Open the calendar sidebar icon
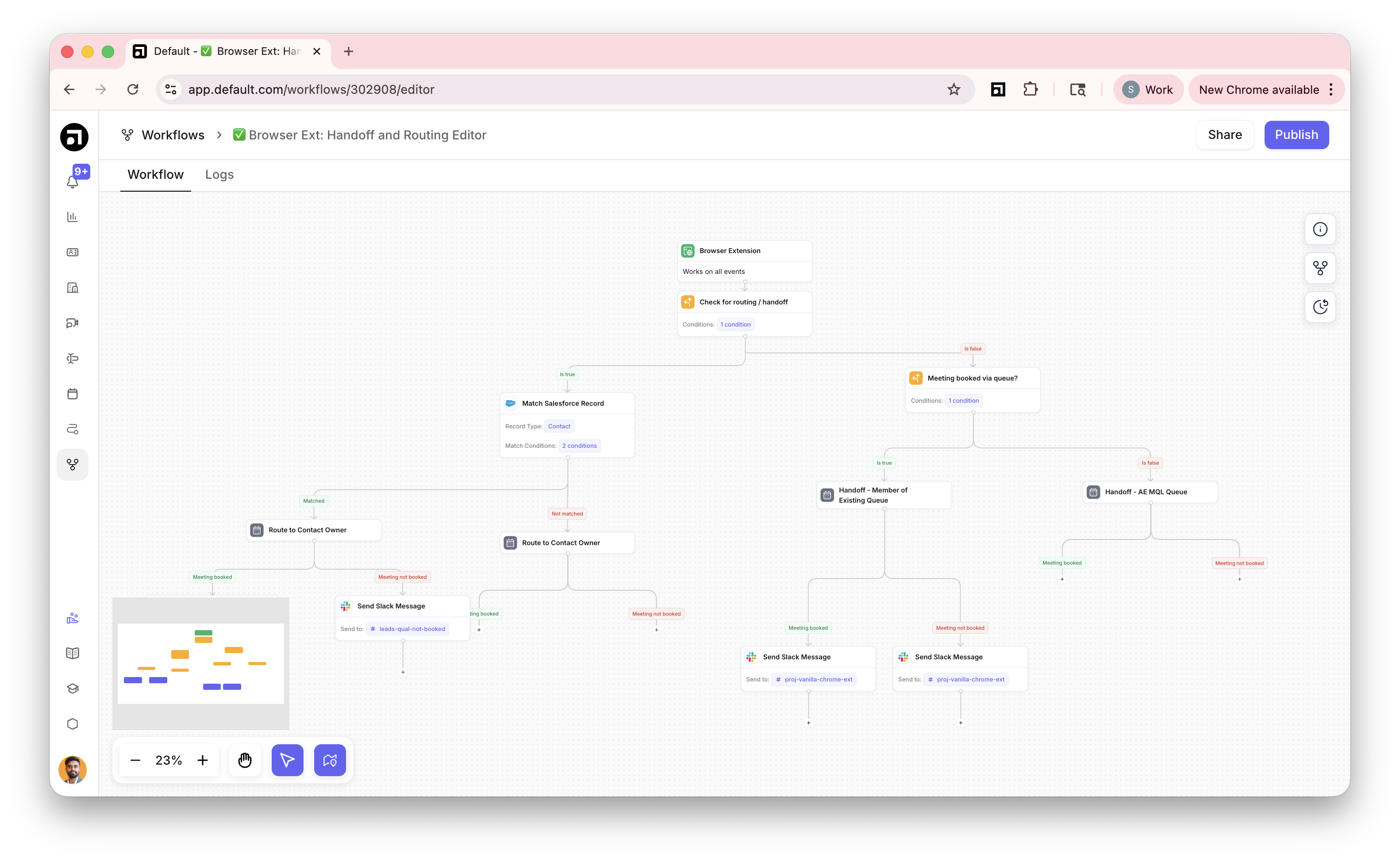This screenshot has width=1400, height=862. point(73,394)
